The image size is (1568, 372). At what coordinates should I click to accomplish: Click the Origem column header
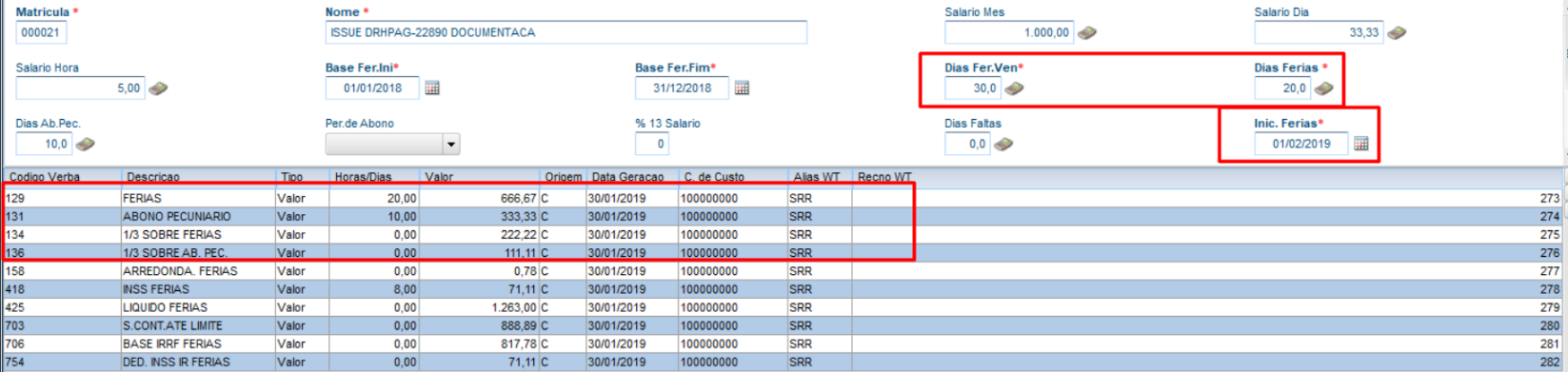point(563,177)
